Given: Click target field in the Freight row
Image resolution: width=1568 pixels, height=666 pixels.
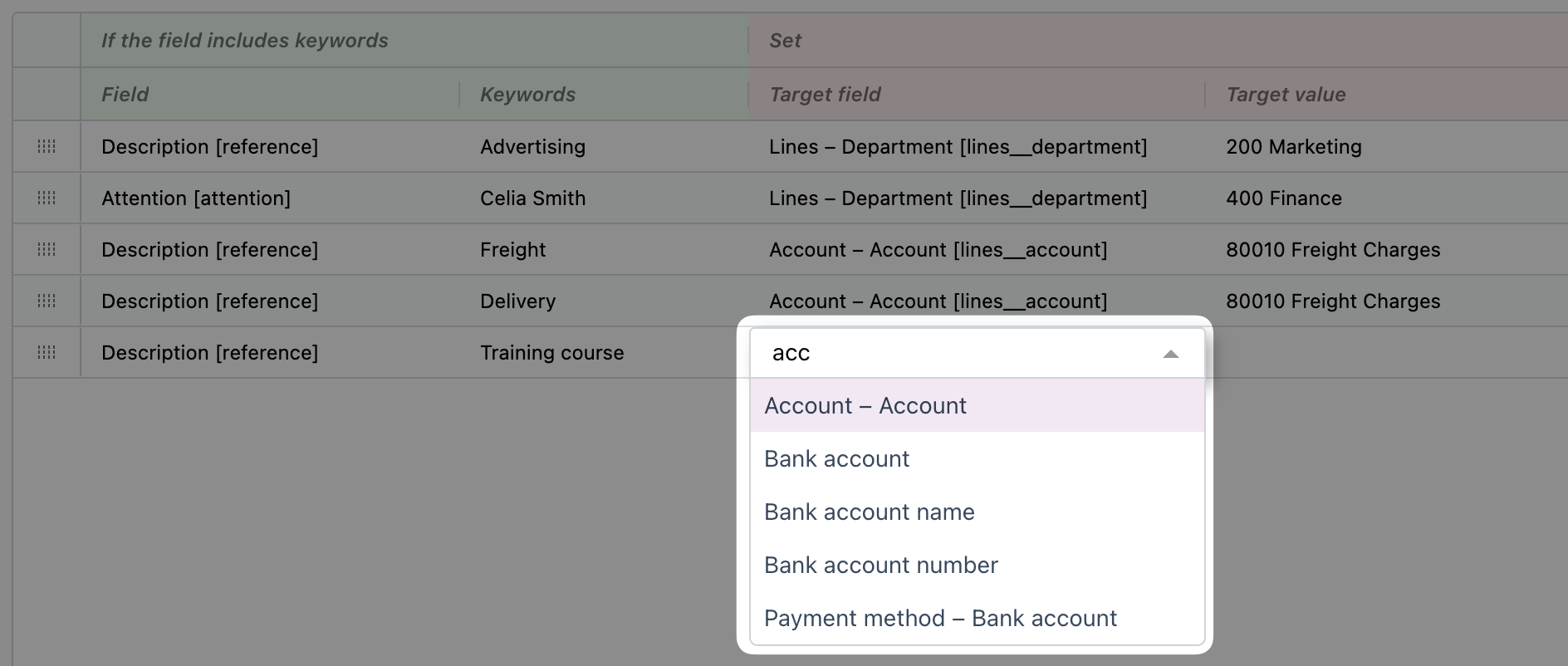Looking at the screenshot, I should (977, 249).
